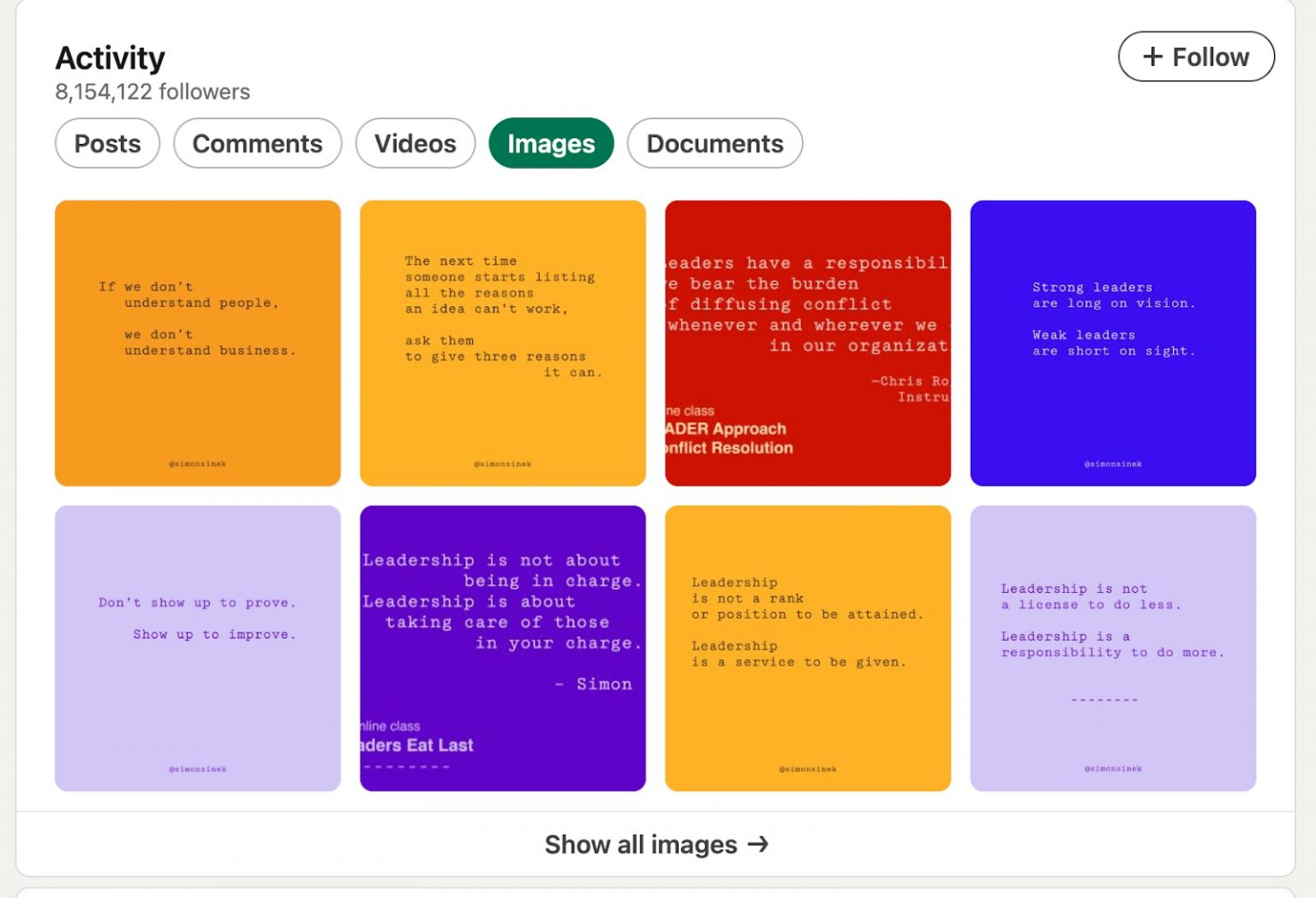Open the 'Show up to improve' image
This screenshot has height=898, width=1316.
(x=198, y=648)
